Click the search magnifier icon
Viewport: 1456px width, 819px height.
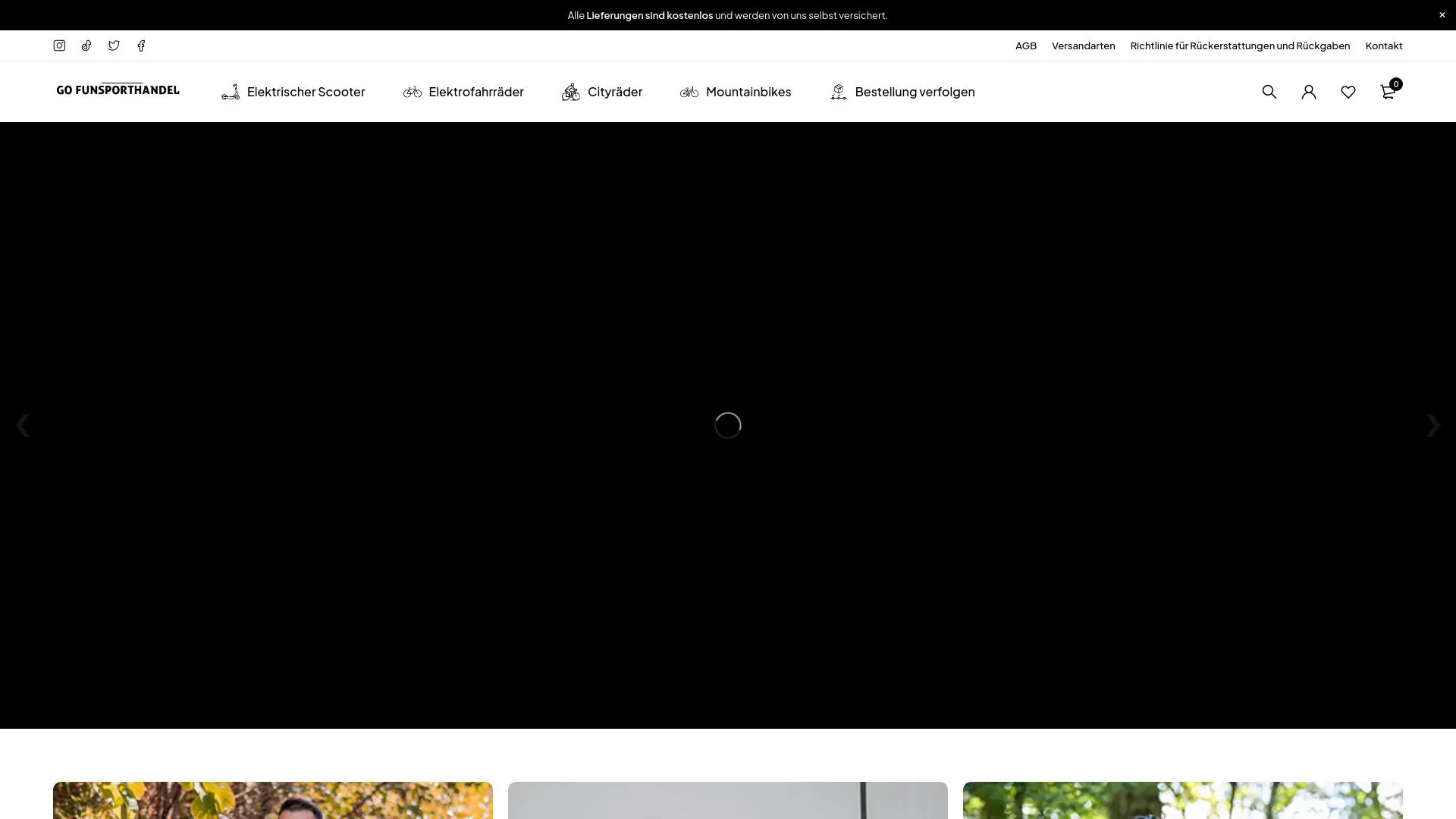[1269, 92]
